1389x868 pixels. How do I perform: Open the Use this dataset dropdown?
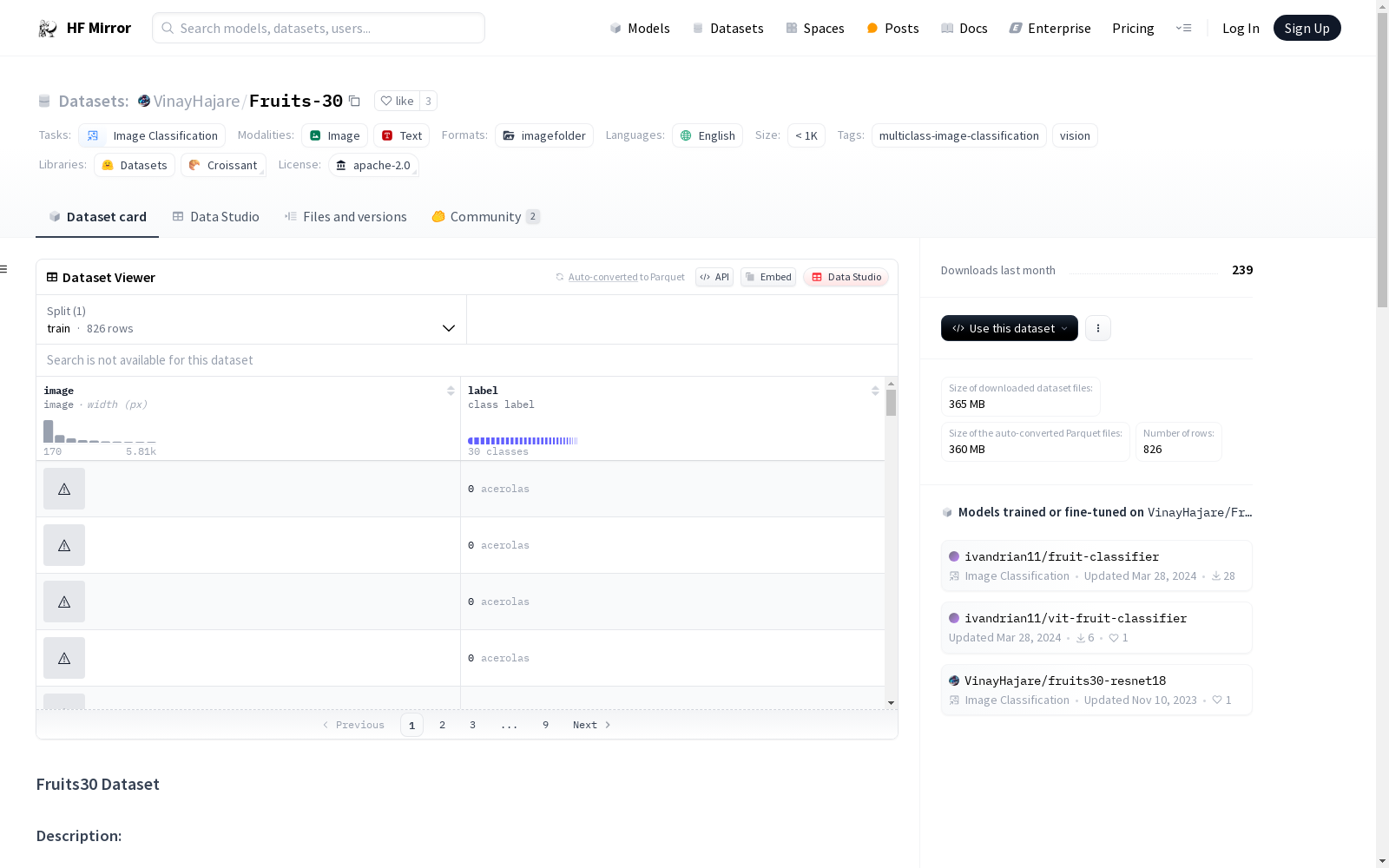click(x=1010, y=328)
